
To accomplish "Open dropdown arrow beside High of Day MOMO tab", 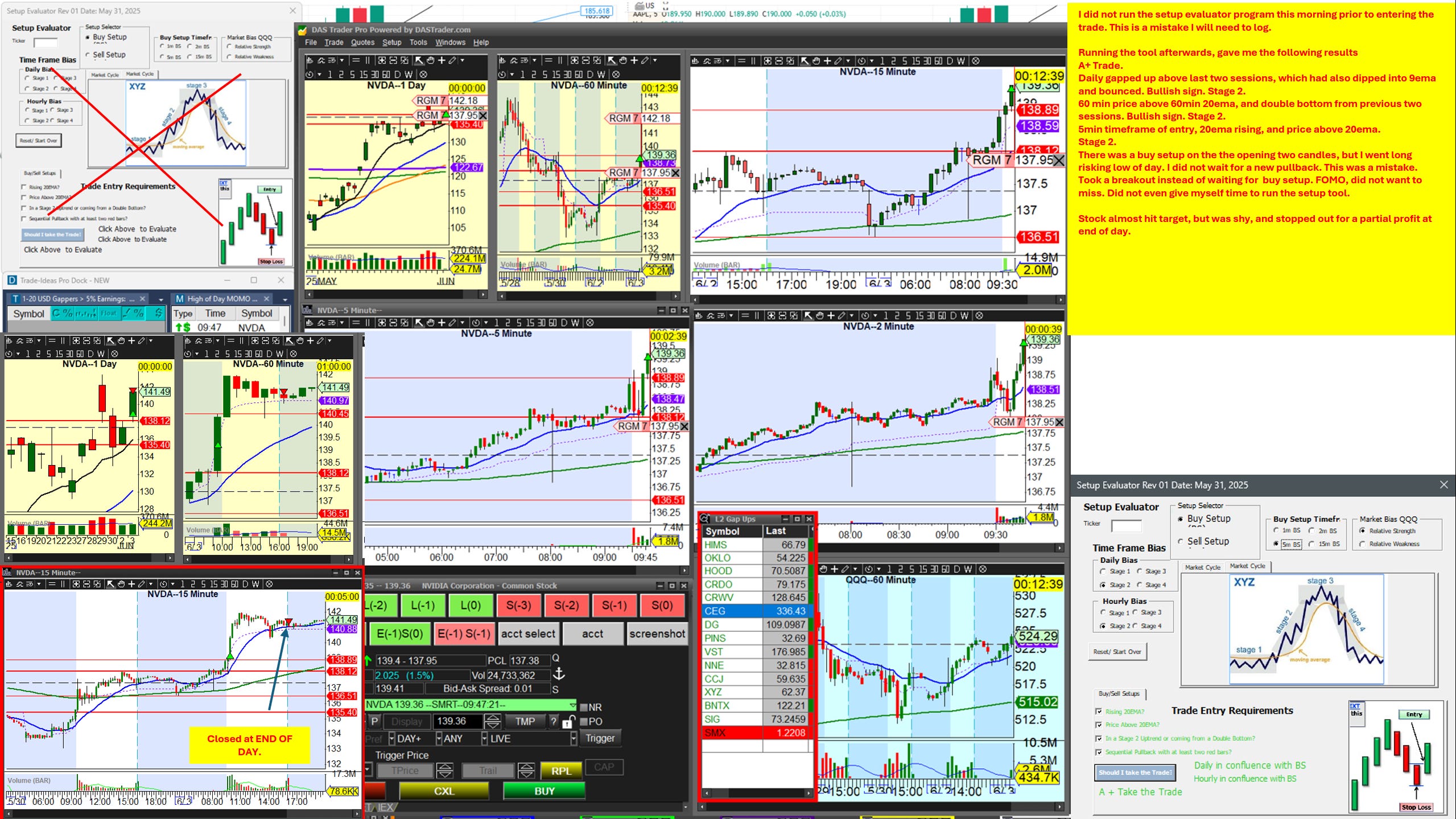I will tap(286, 299).
